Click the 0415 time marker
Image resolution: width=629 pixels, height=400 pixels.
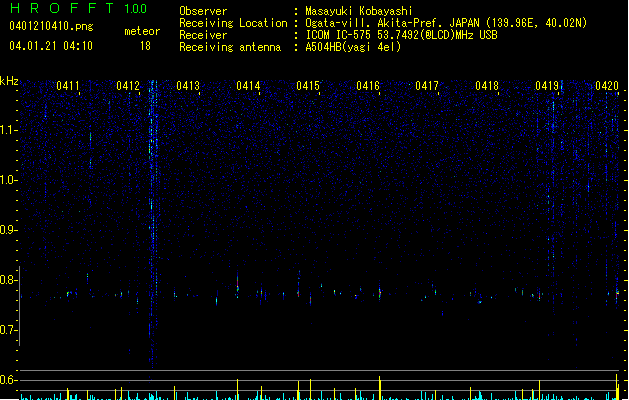click(x=308, y=86)
